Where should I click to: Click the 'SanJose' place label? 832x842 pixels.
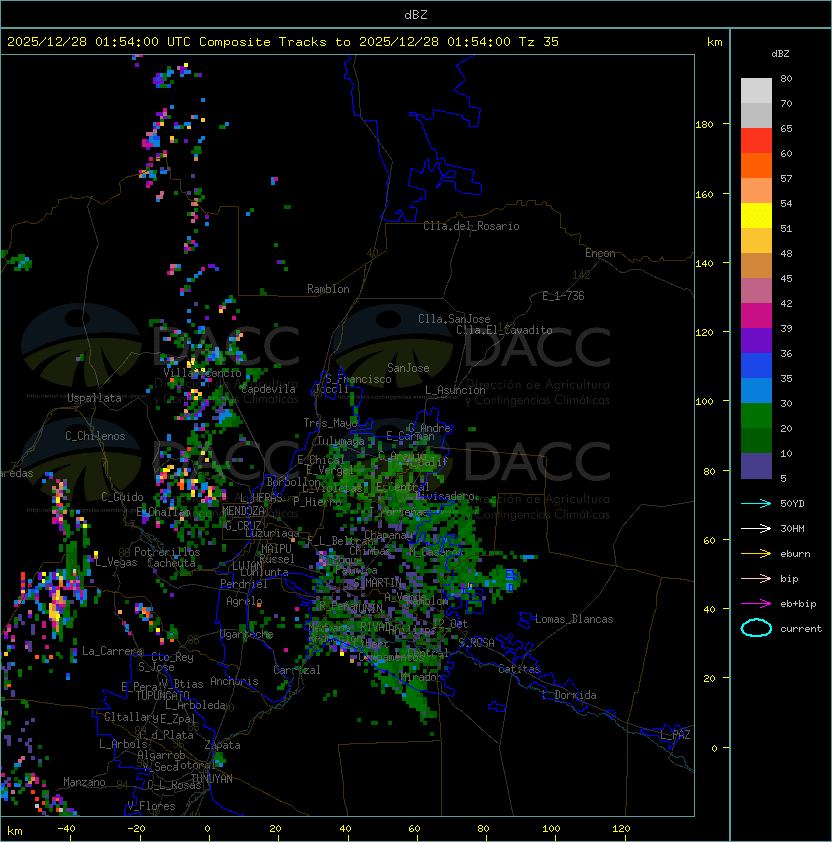[408, 368]
